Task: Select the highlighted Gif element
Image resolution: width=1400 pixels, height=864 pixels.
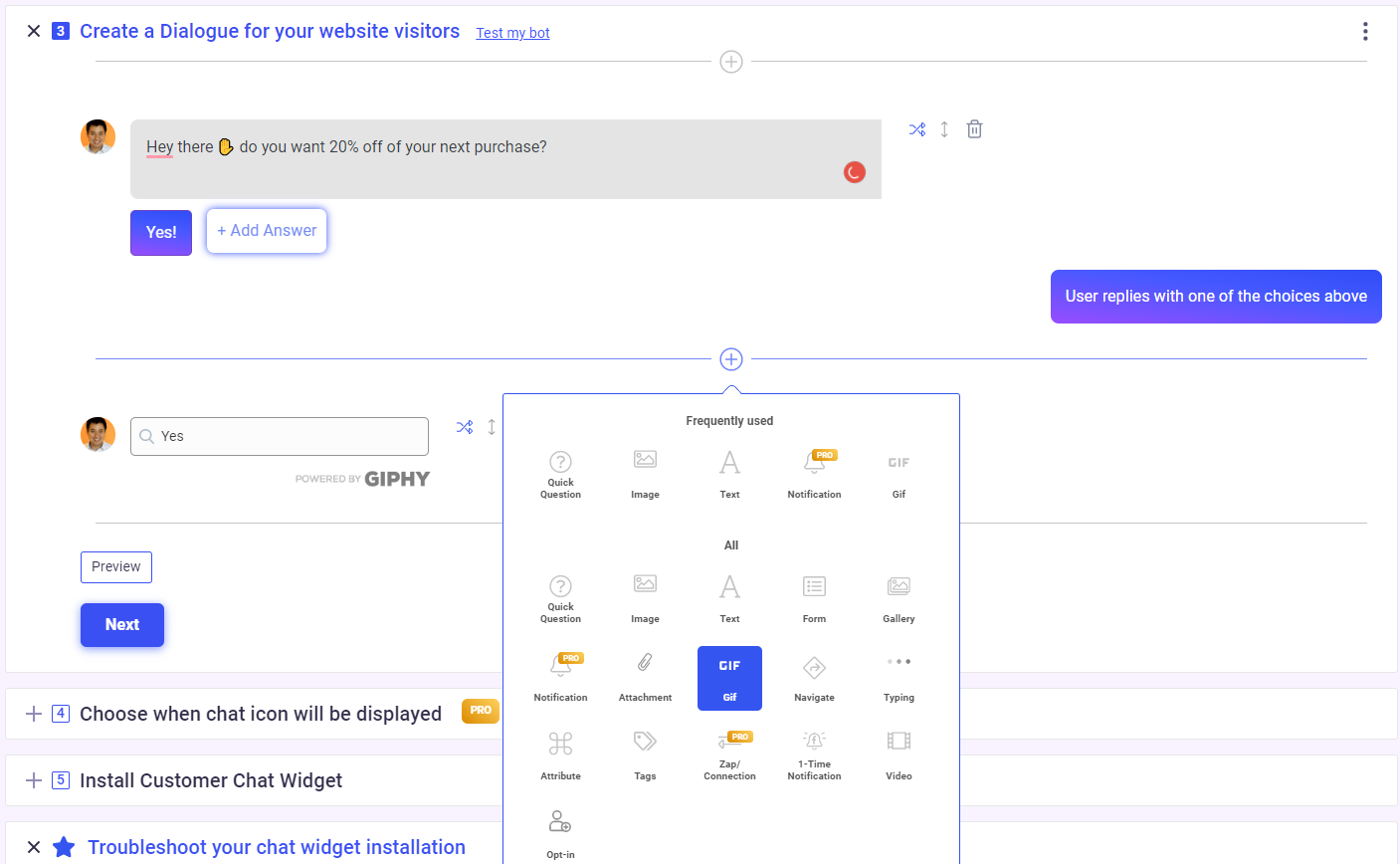Action: pyautogui.click(x=729, y=678)
